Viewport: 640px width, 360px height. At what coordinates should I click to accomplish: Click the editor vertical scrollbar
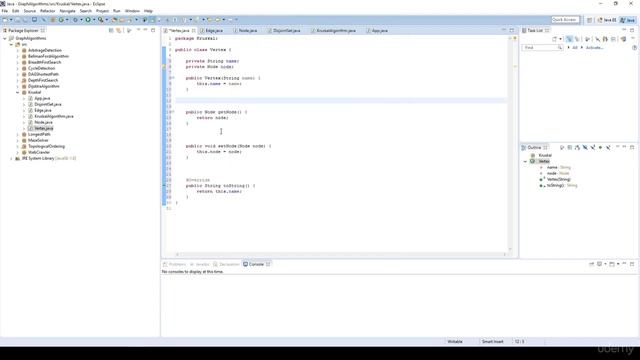(x=510, y=145)
